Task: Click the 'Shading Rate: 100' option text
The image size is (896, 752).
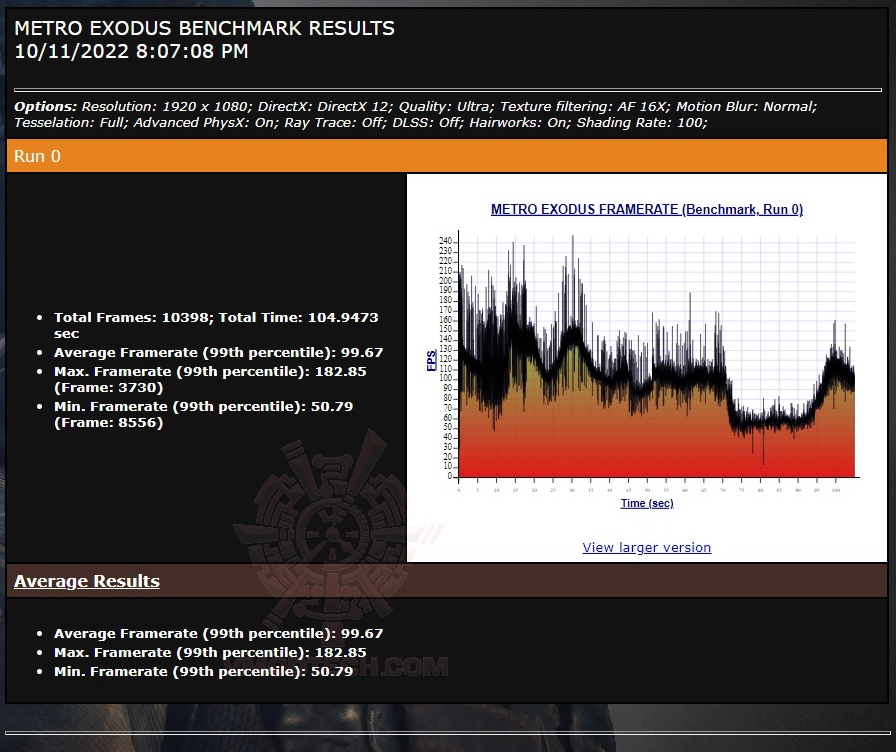Action: point(640,122)
